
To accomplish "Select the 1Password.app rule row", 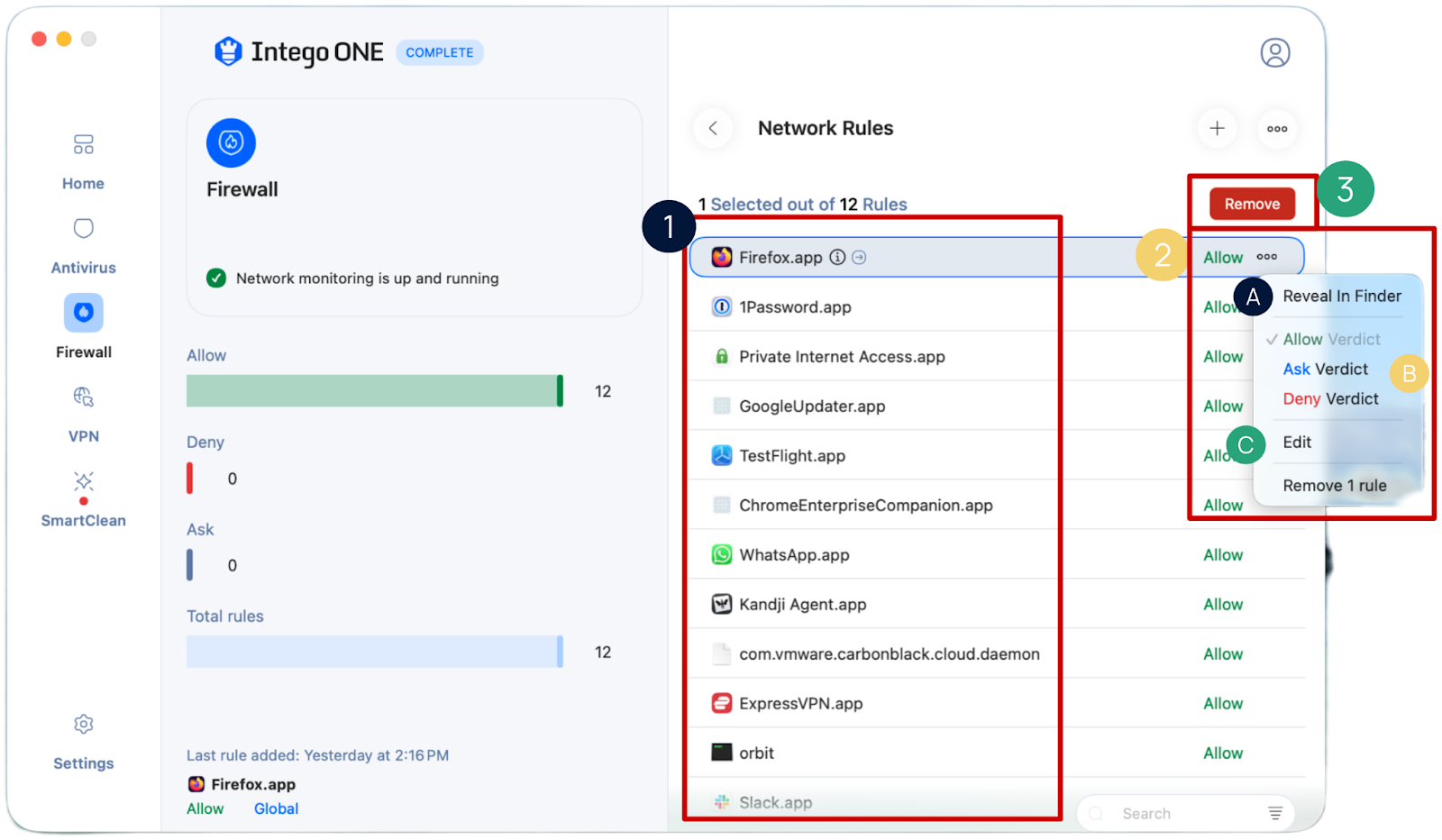I will click(997, 306).
